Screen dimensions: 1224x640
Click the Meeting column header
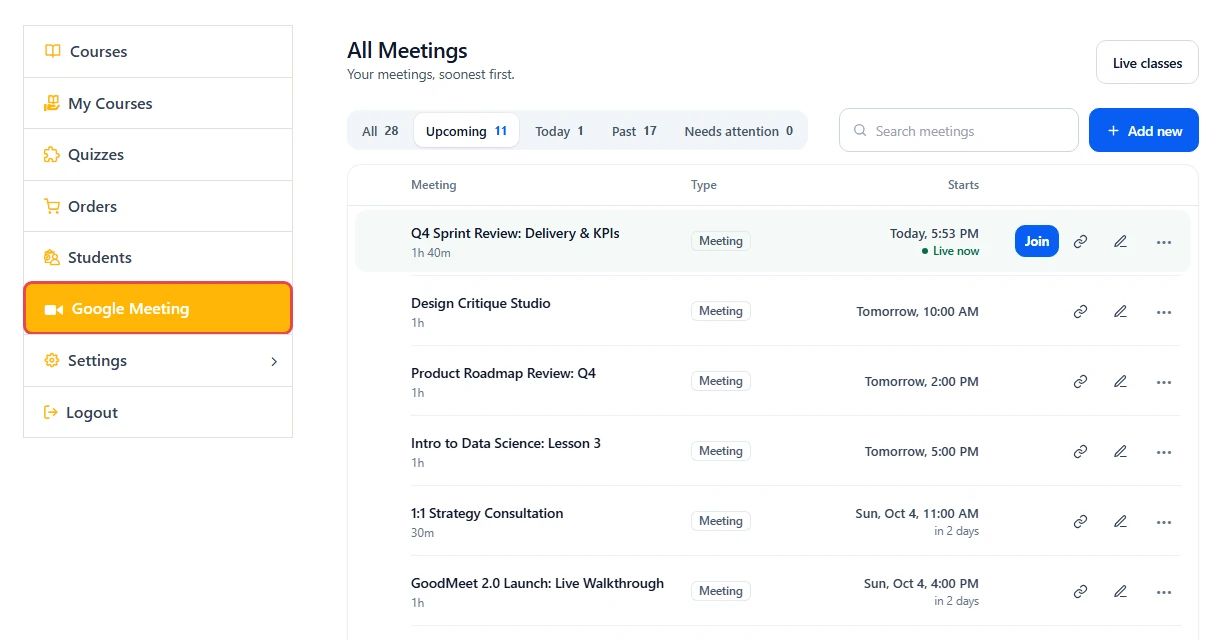click(x=433, y=185)
